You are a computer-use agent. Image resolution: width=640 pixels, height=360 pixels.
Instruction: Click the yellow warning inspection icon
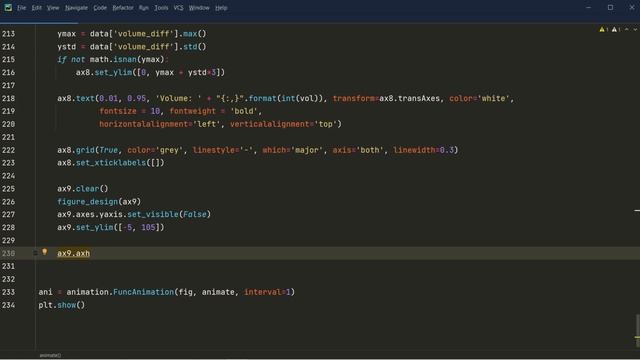click(602, 29)
